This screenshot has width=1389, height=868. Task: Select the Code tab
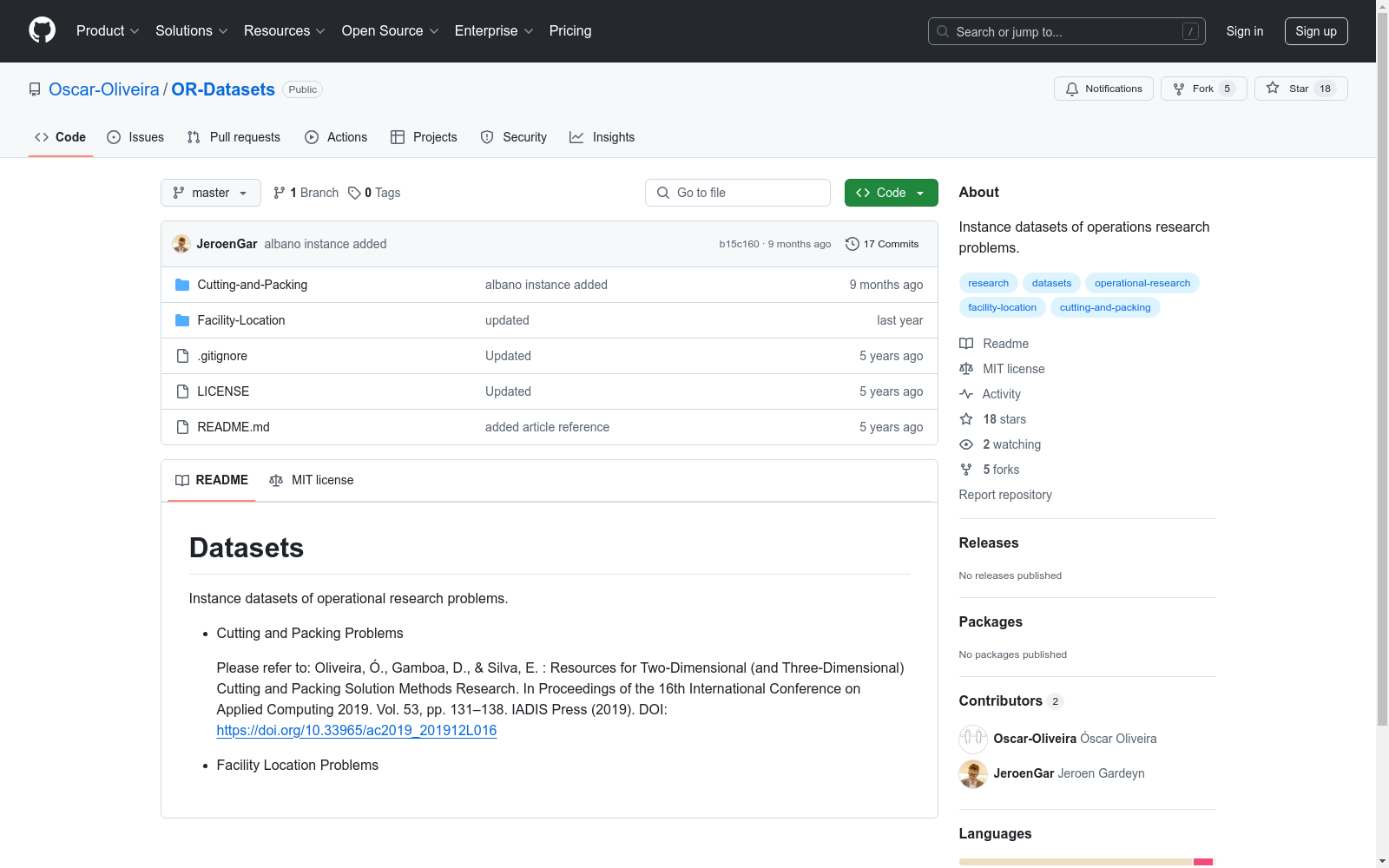tap(61, 137)
